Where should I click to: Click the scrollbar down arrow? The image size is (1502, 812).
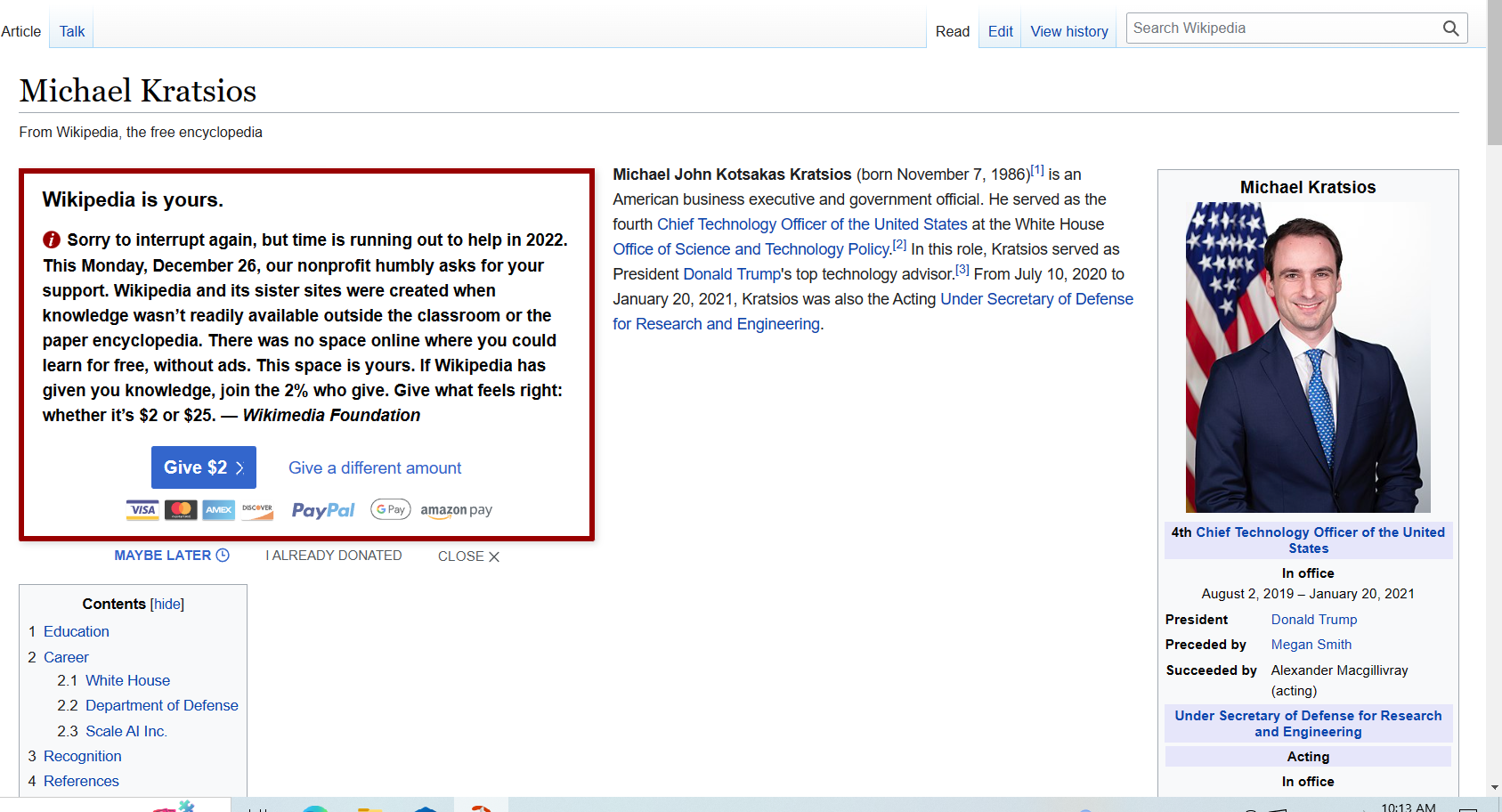point(1494,788)
